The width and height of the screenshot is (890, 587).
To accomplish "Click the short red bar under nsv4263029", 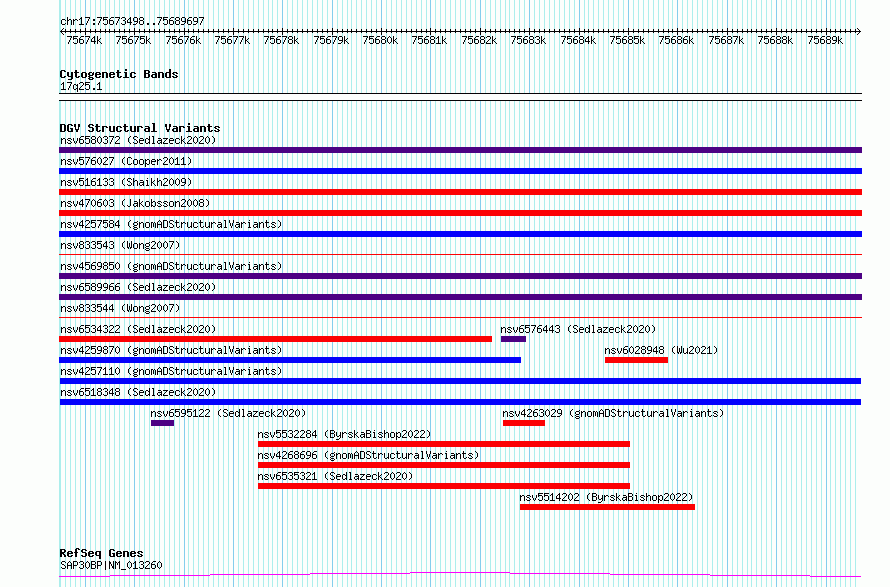I will pyautogui.click(x=524, y=423).
